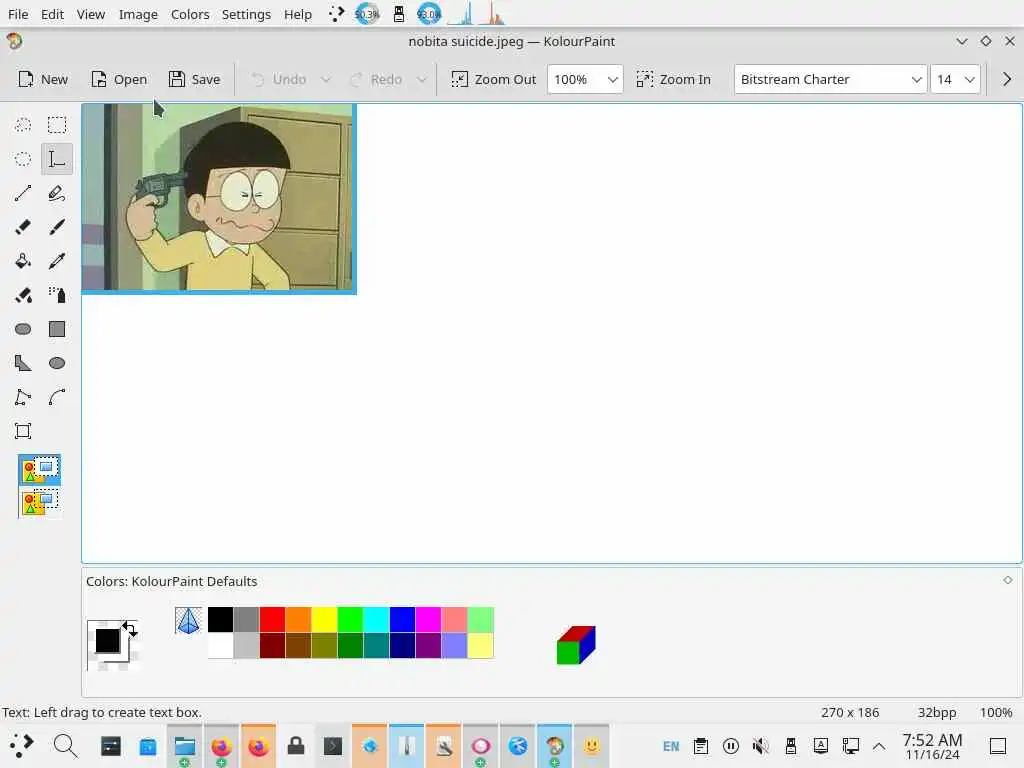Open the application launcher in taskbar
1024x768 pixels.
[22, 745]
